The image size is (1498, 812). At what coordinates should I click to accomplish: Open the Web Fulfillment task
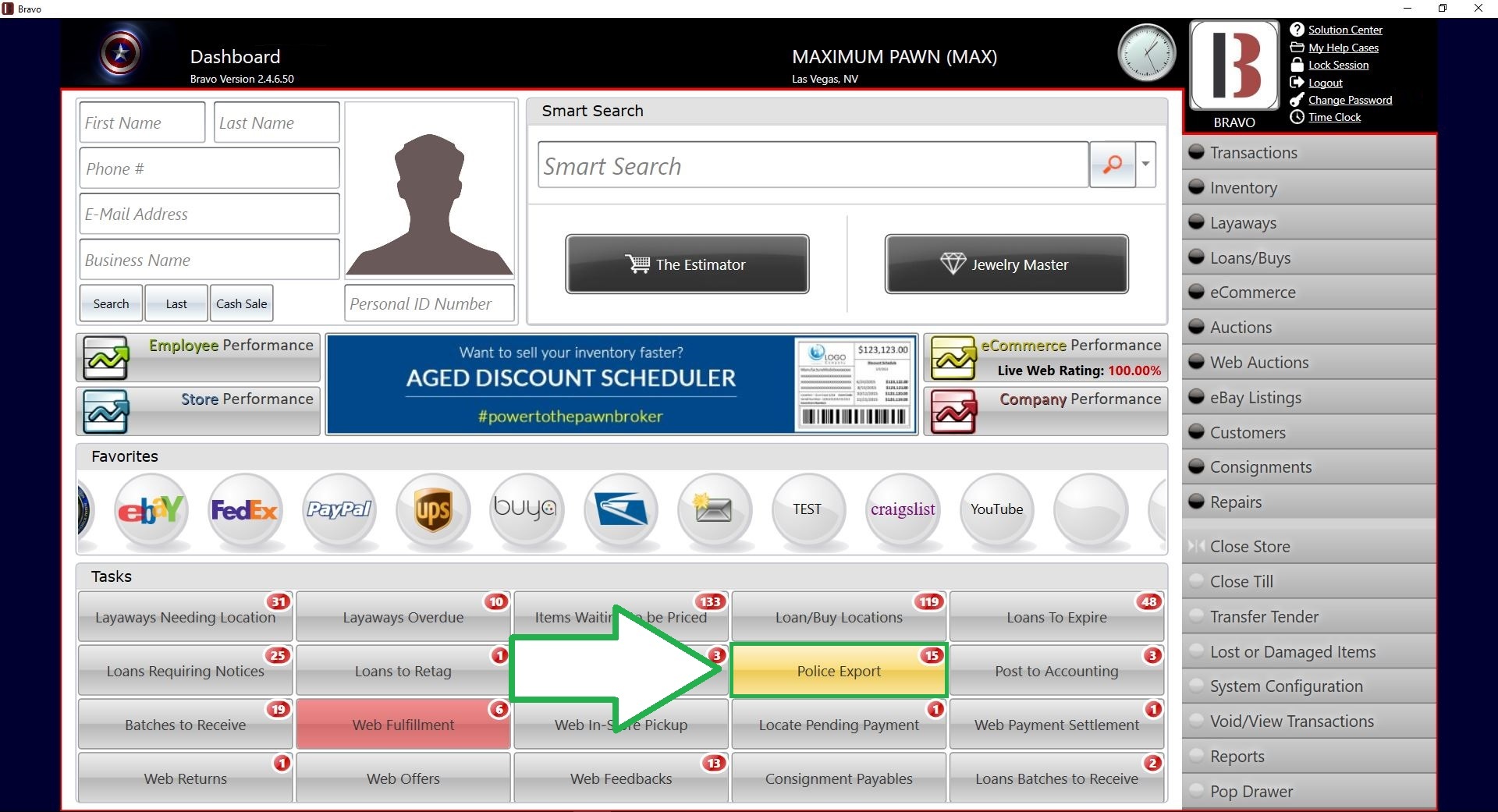403,725
